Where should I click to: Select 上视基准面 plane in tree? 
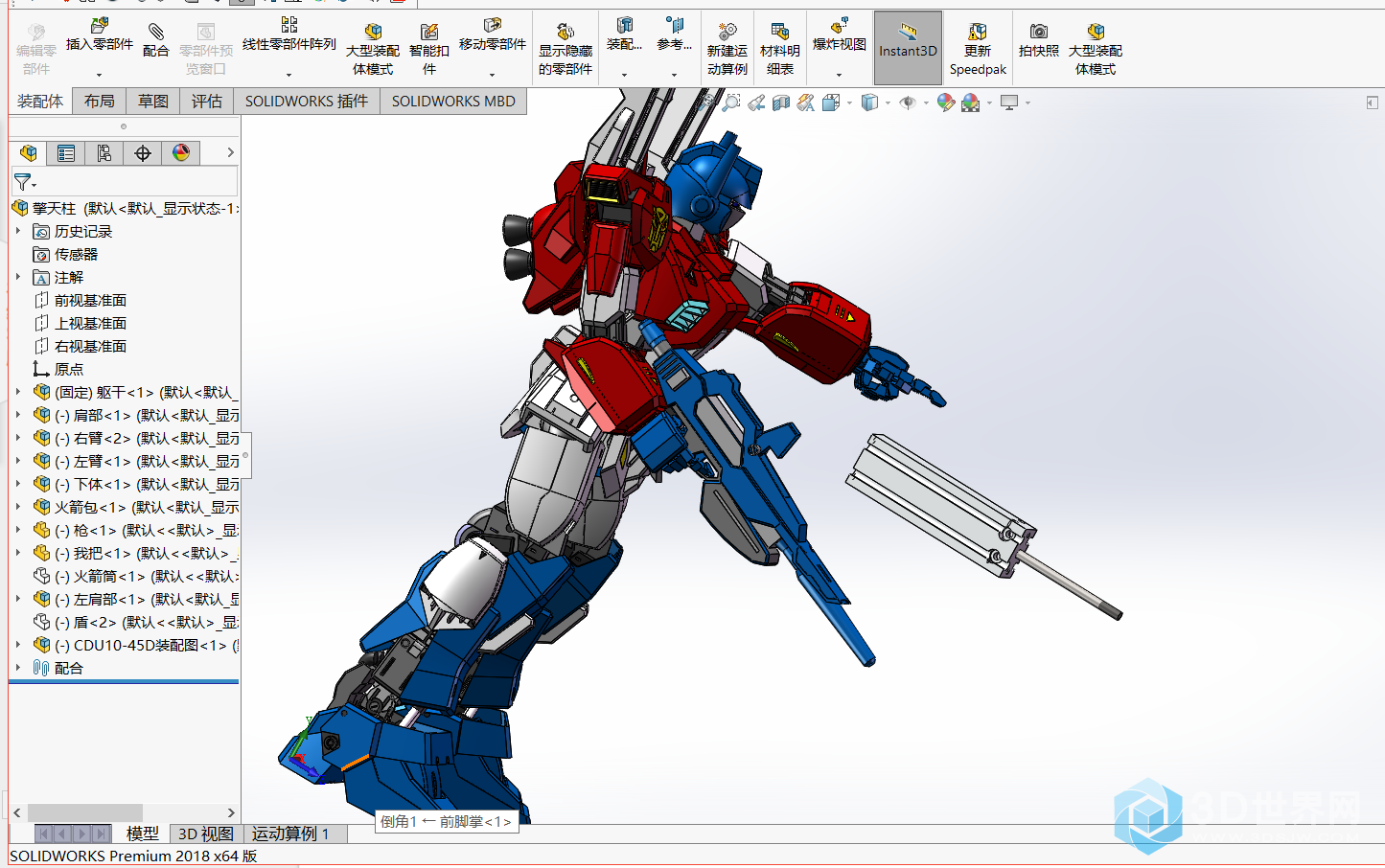click(x=90, y=324)
